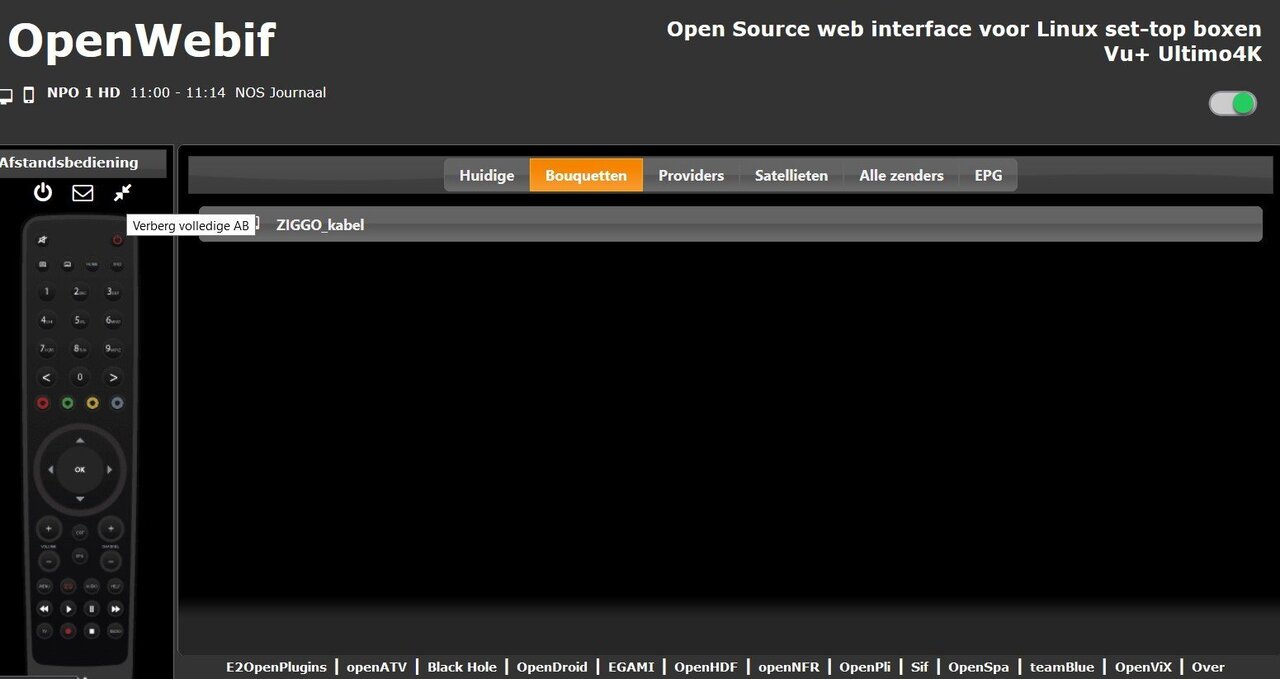Flip the green toggle switch at top right

coord(1231,102)
